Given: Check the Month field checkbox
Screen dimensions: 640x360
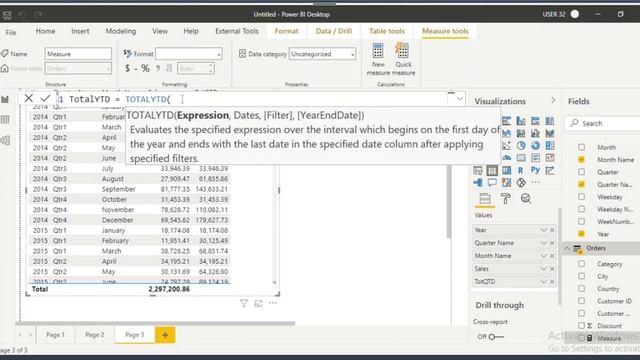Looking at the screenshot, I should (581, 147).
